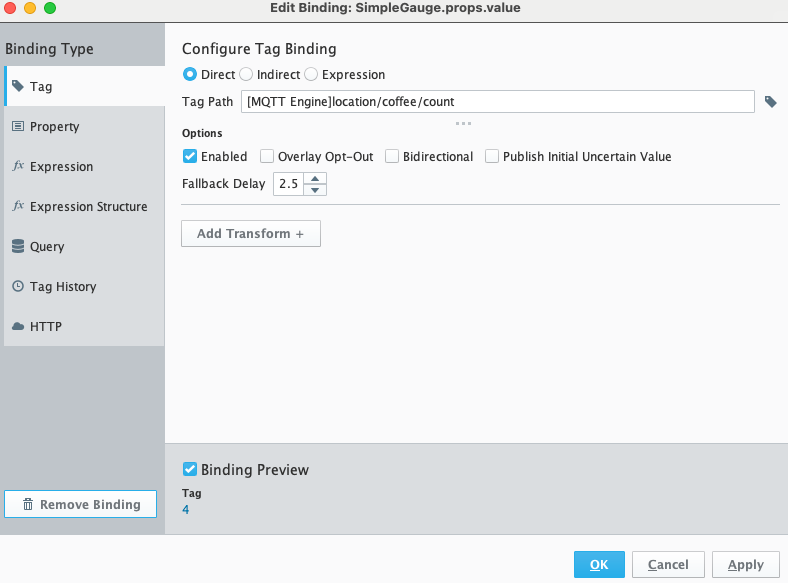This screenshot has height=583, width=788.
Task: Minimize the window with the yellow button
Action: pyautogui.click(x=30, y=8)
